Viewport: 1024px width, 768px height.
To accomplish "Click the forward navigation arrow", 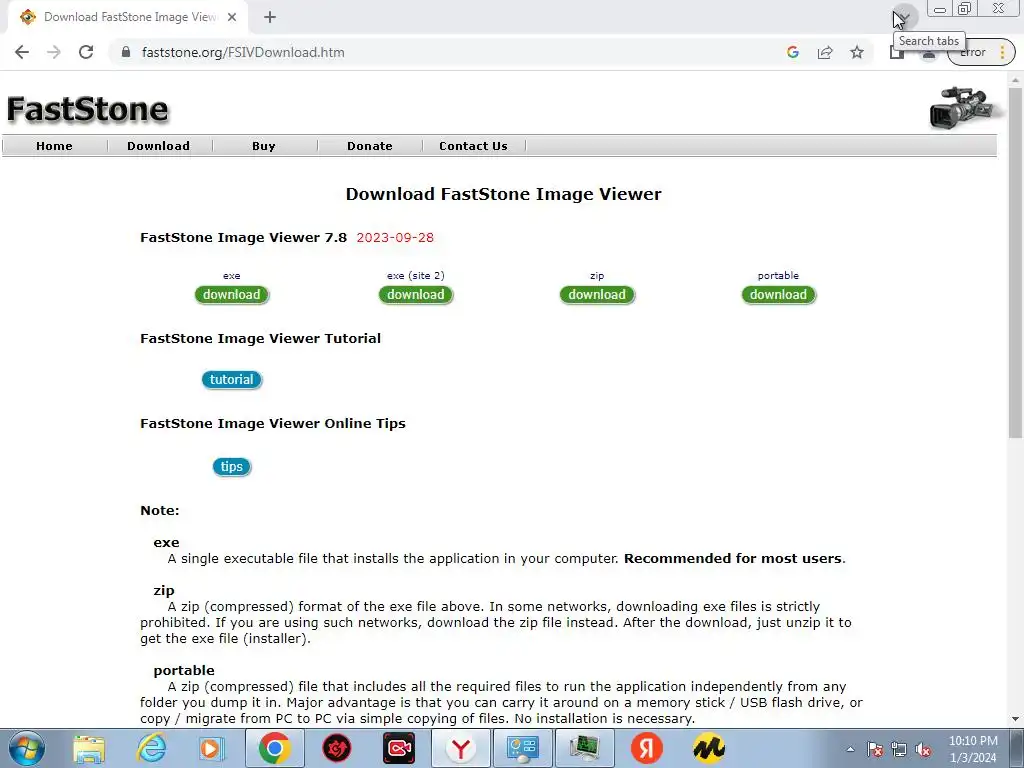I will pyautogui.click(x=54, y=52).
